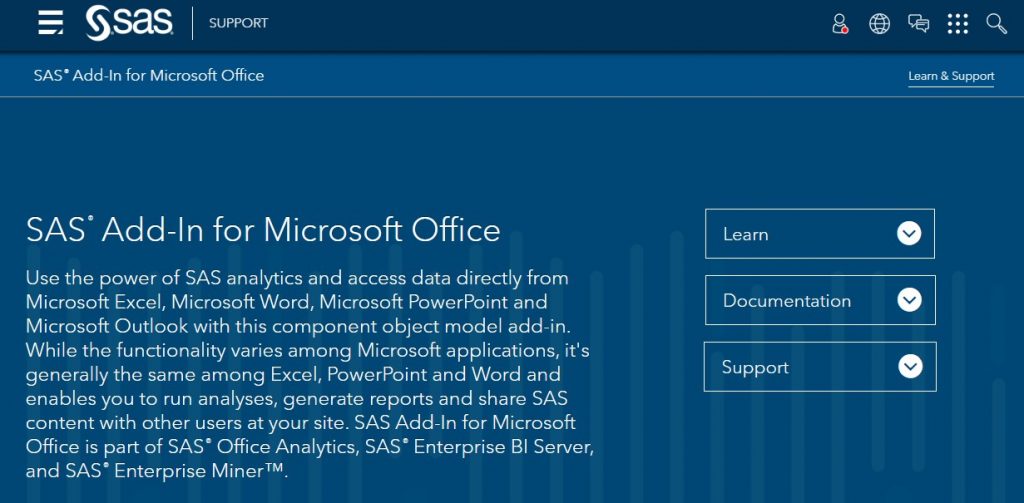1024x503 pixels.
Task: Click the SAS Enterprise Miner text
Action: pos(176,471)
